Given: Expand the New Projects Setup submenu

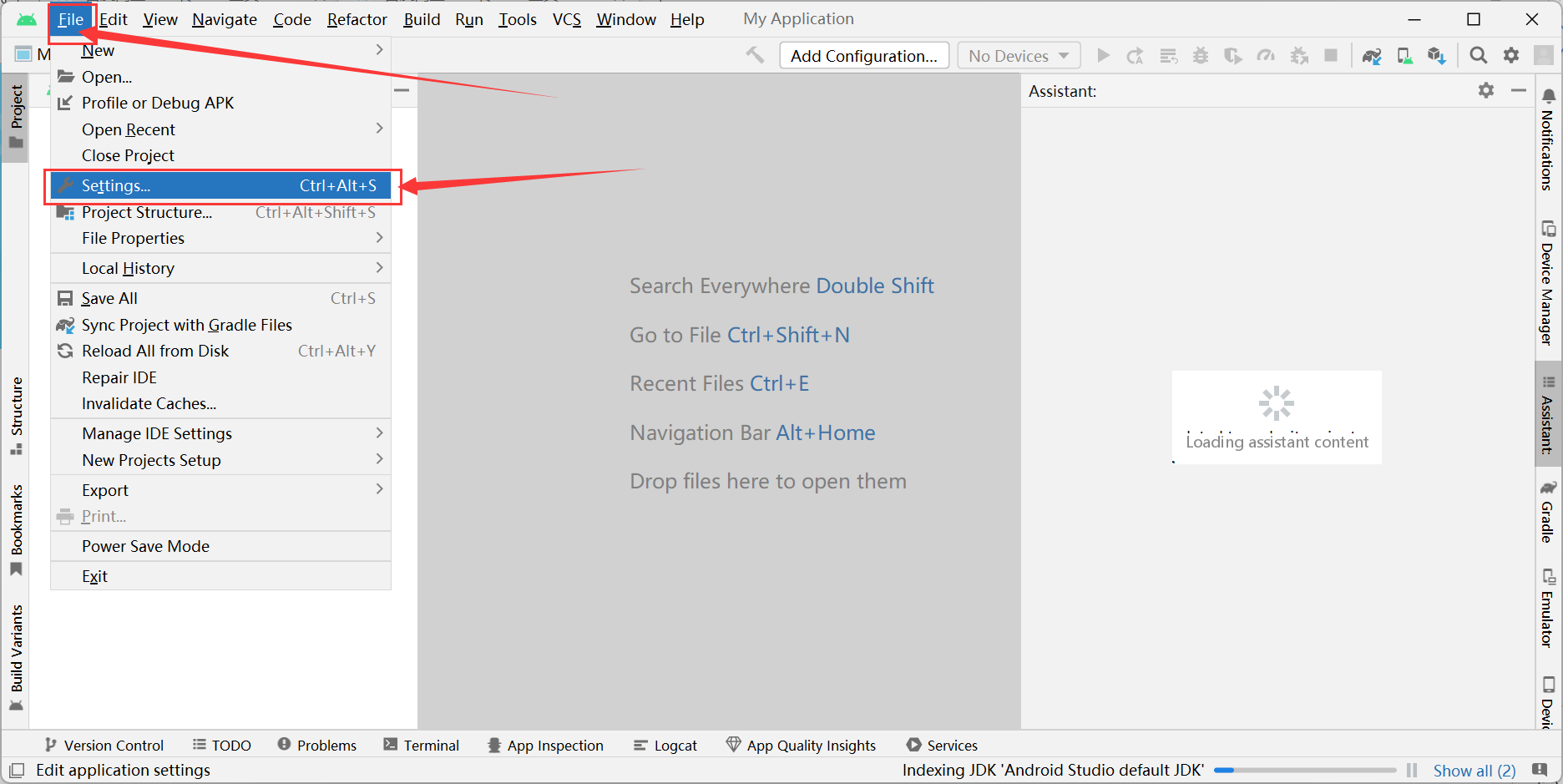Looking at the screenshot, I should (220, 460).
